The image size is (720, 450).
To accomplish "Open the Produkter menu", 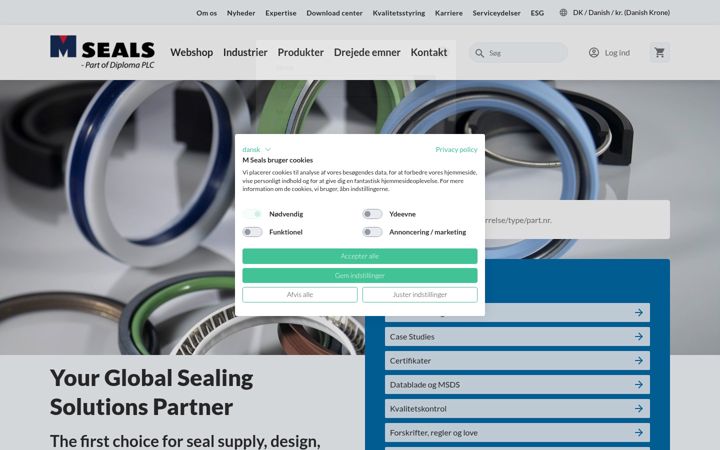I will pos(301,52).
